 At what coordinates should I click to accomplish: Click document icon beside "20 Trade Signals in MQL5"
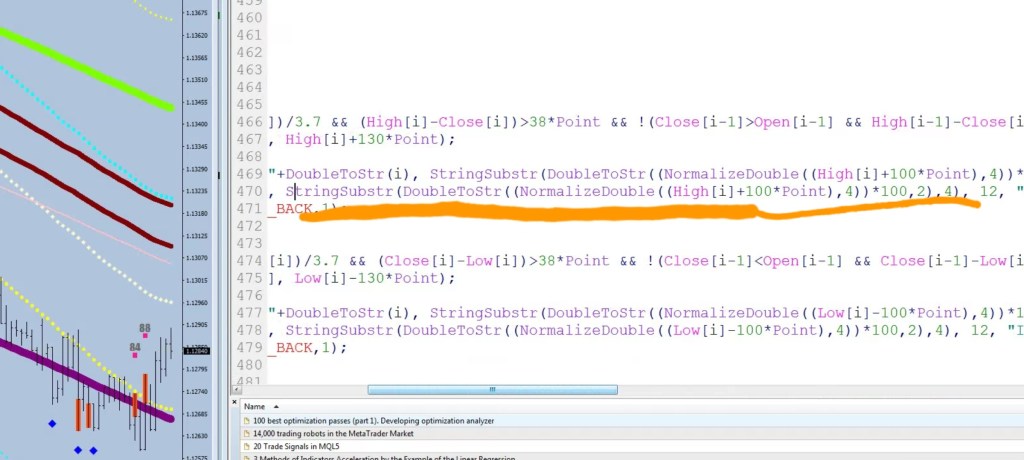247,446
